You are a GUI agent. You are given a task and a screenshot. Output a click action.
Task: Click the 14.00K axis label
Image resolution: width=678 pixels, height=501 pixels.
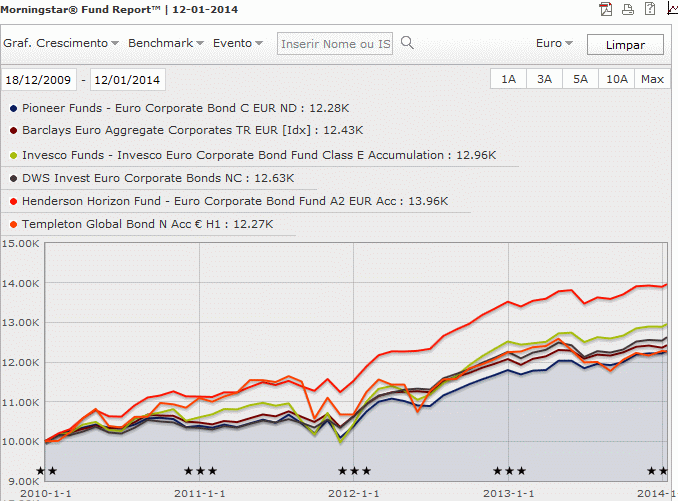pos(20,284)
